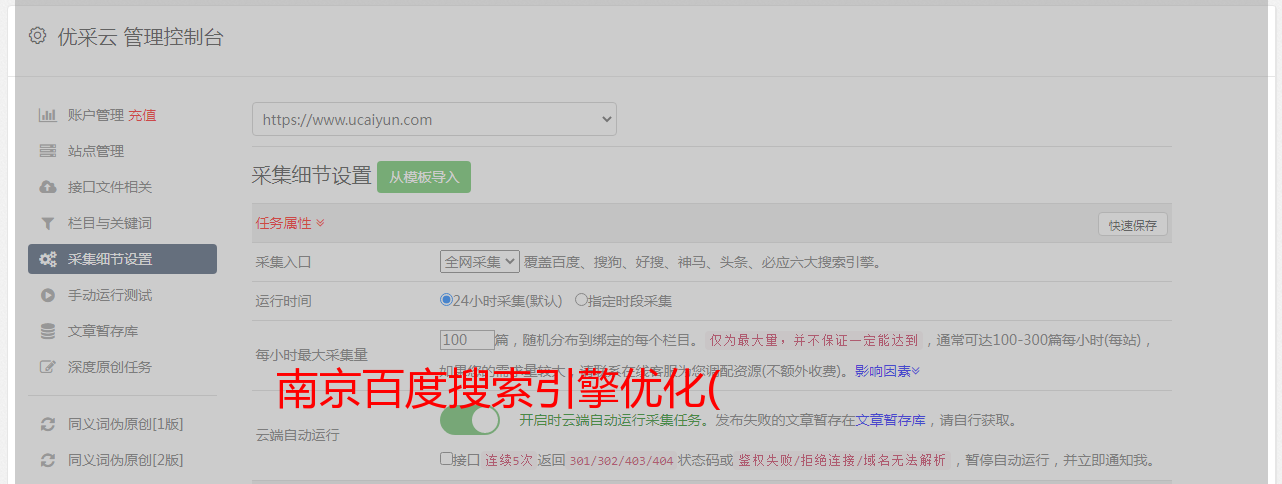Open the site URL dropdown https://www.ucaiyun.com
This screenshot has height=484, width=1282.
tap(434, 119)
